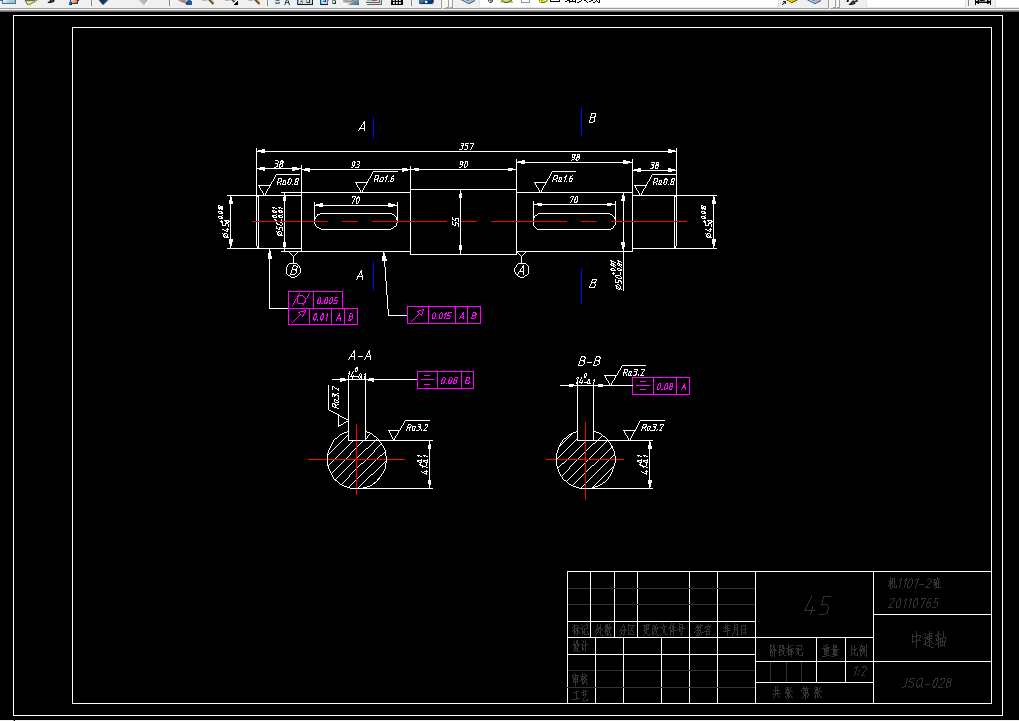Select the drawing number JSQ-028
Viewport: 1019px width, 721px height.
coord(927,683)
